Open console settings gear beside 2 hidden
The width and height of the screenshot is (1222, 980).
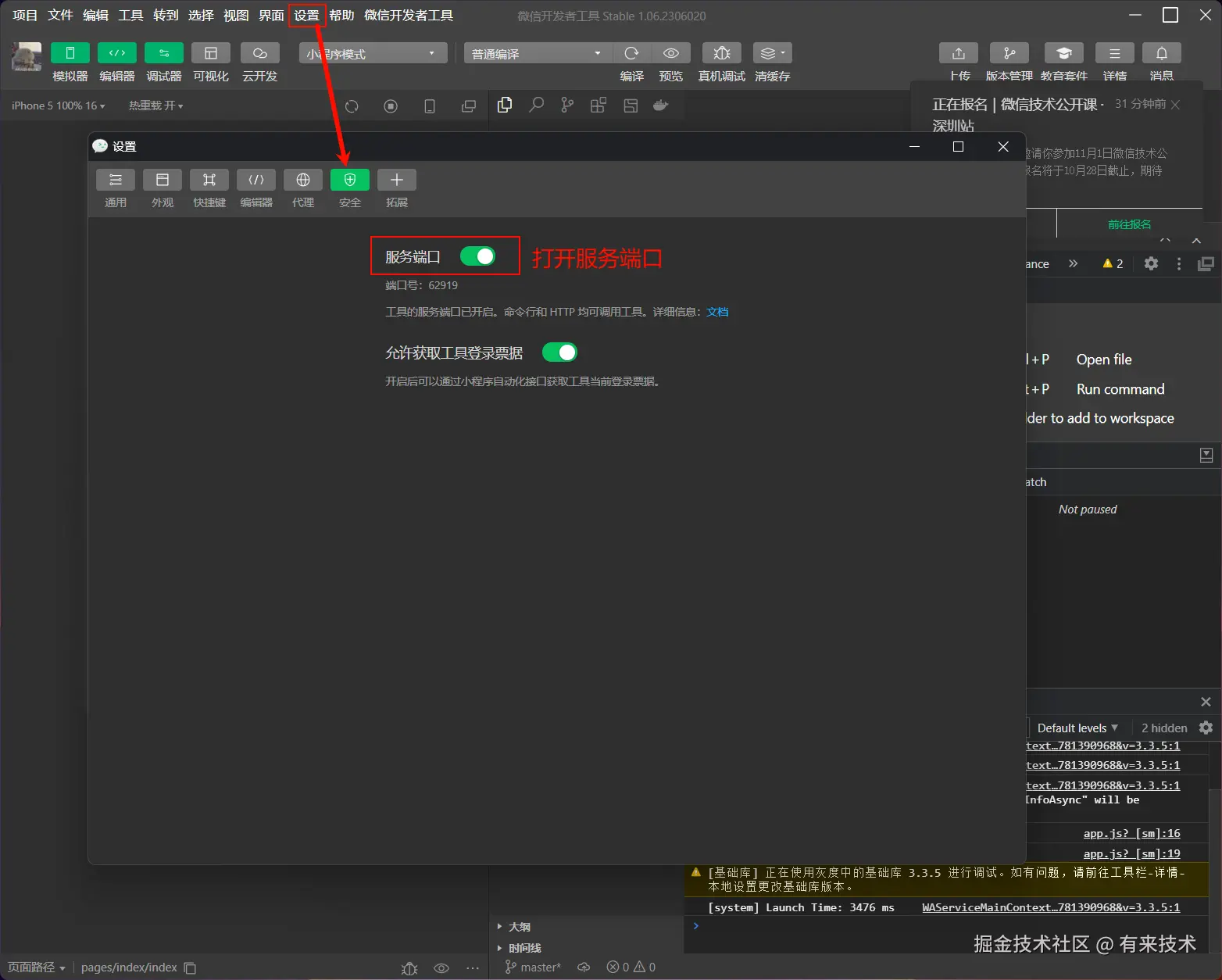1206,728
